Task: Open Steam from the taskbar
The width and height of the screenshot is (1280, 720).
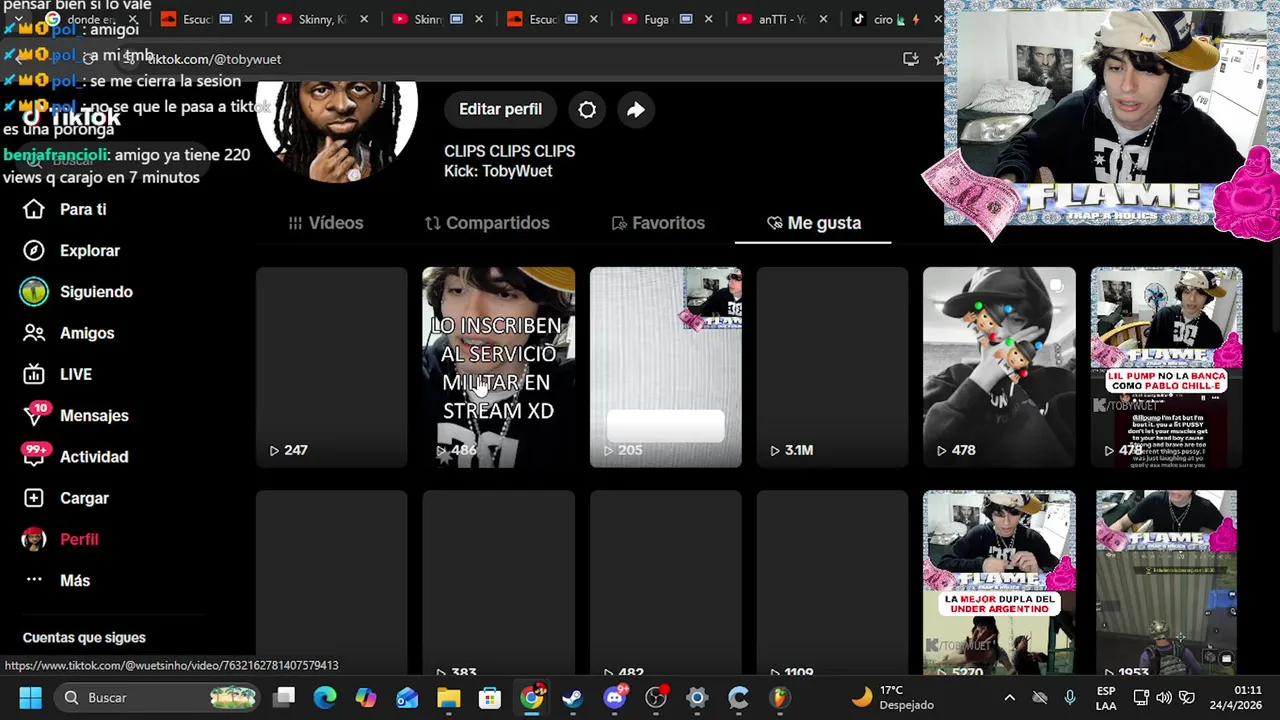Action: (572, 697)
